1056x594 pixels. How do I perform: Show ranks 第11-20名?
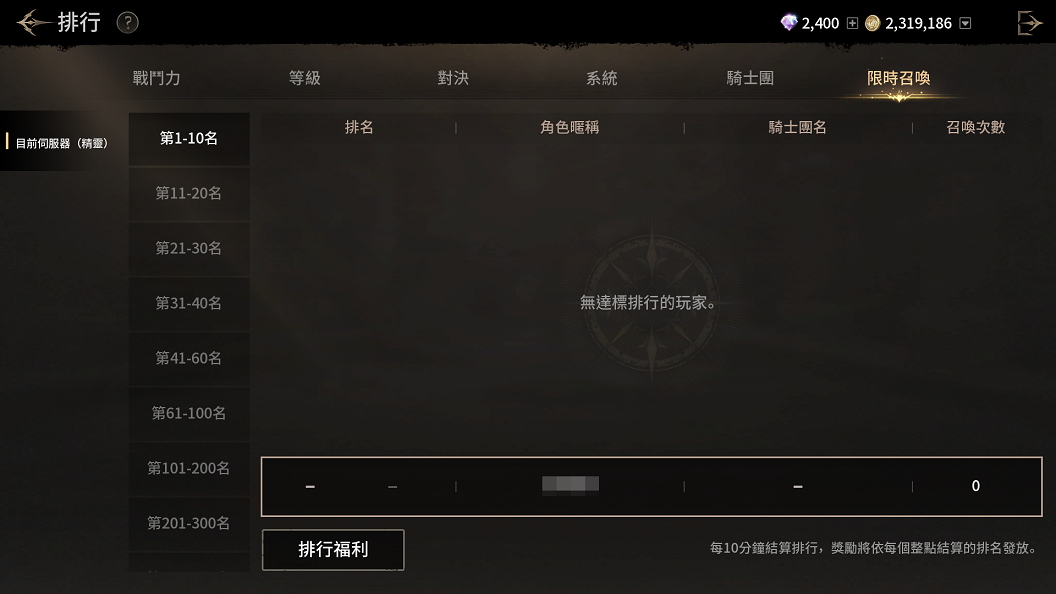189,193
